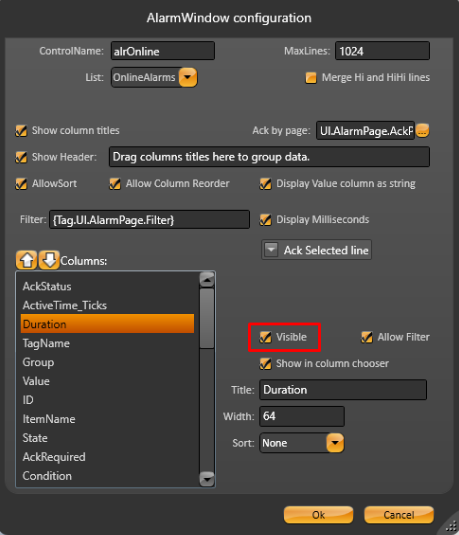Image resolution: width=459 pixels, height=535 pixels.
Task: Click the columns list scroll-down arrow
Action: [x=207, y=479]
